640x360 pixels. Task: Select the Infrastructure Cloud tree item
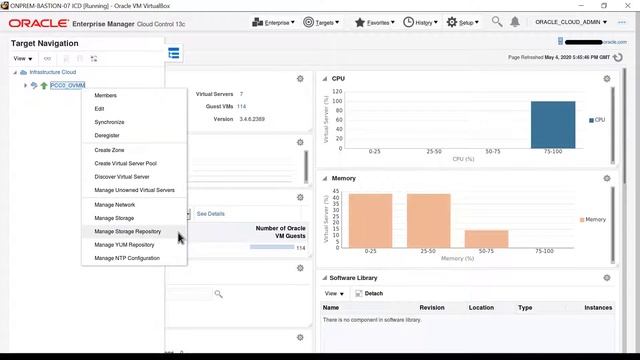click(53, 72)
